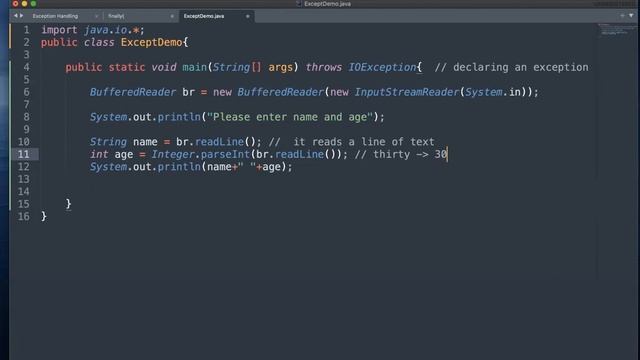Click the file icon in title bar

click(299, 4)
